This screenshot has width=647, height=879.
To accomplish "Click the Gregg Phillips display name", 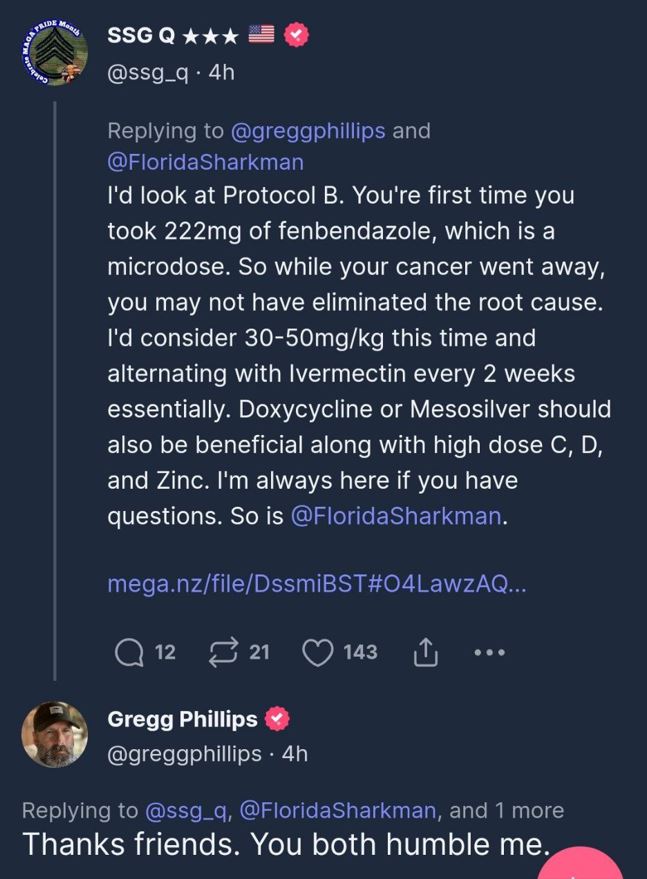I will click(182, 719).
